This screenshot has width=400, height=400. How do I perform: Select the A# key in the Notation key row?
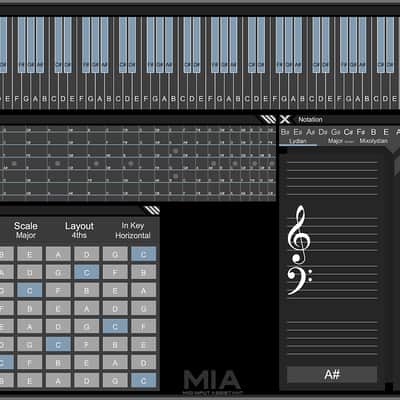310,132
